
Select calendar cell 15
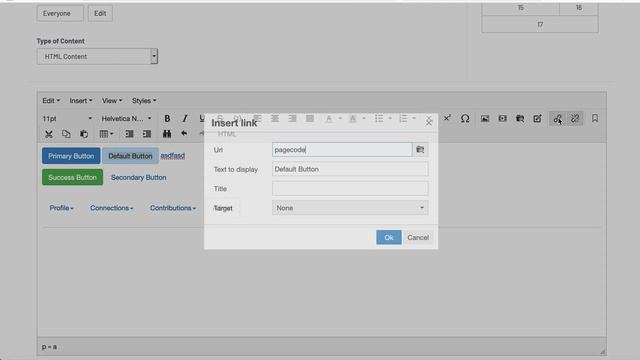520,8
